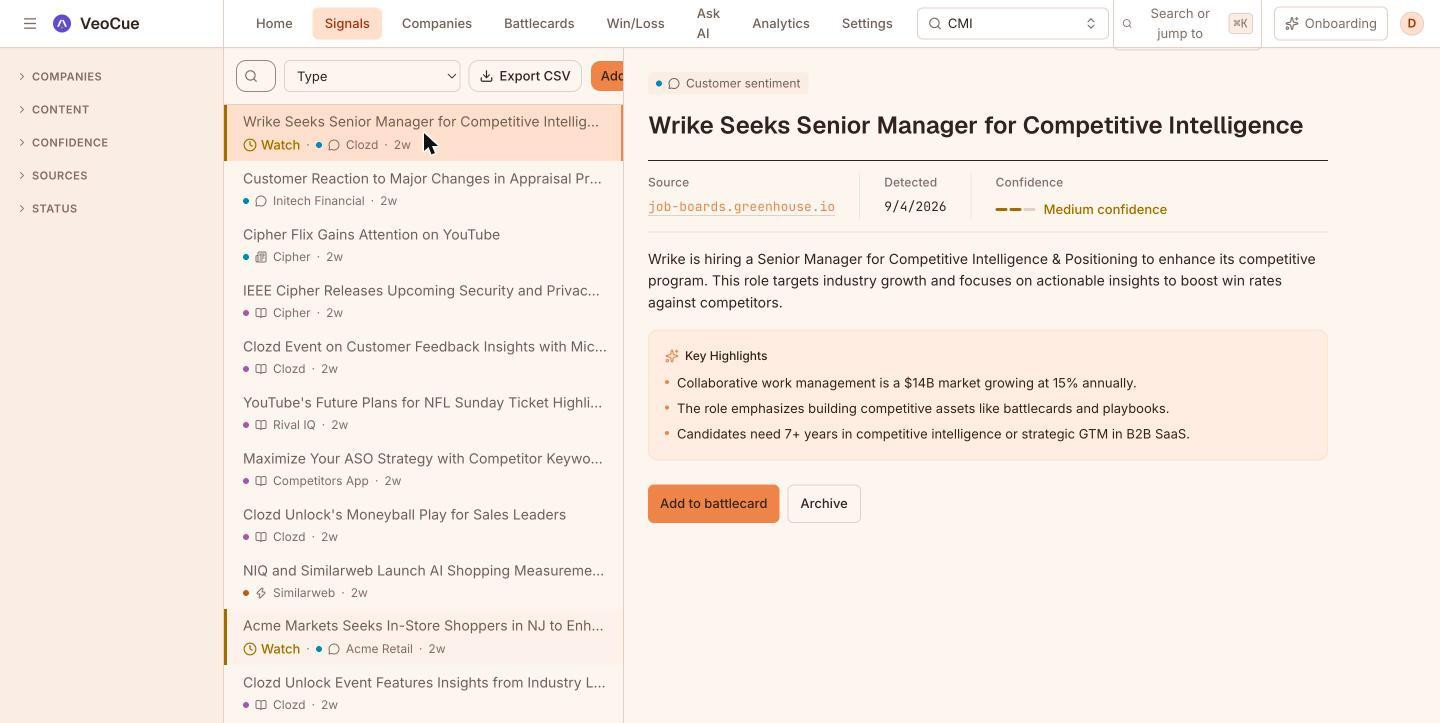The height and width of the screenshot is (723, 1440).
Task: Open the Win/Loss tab
Action: [635, 23]
